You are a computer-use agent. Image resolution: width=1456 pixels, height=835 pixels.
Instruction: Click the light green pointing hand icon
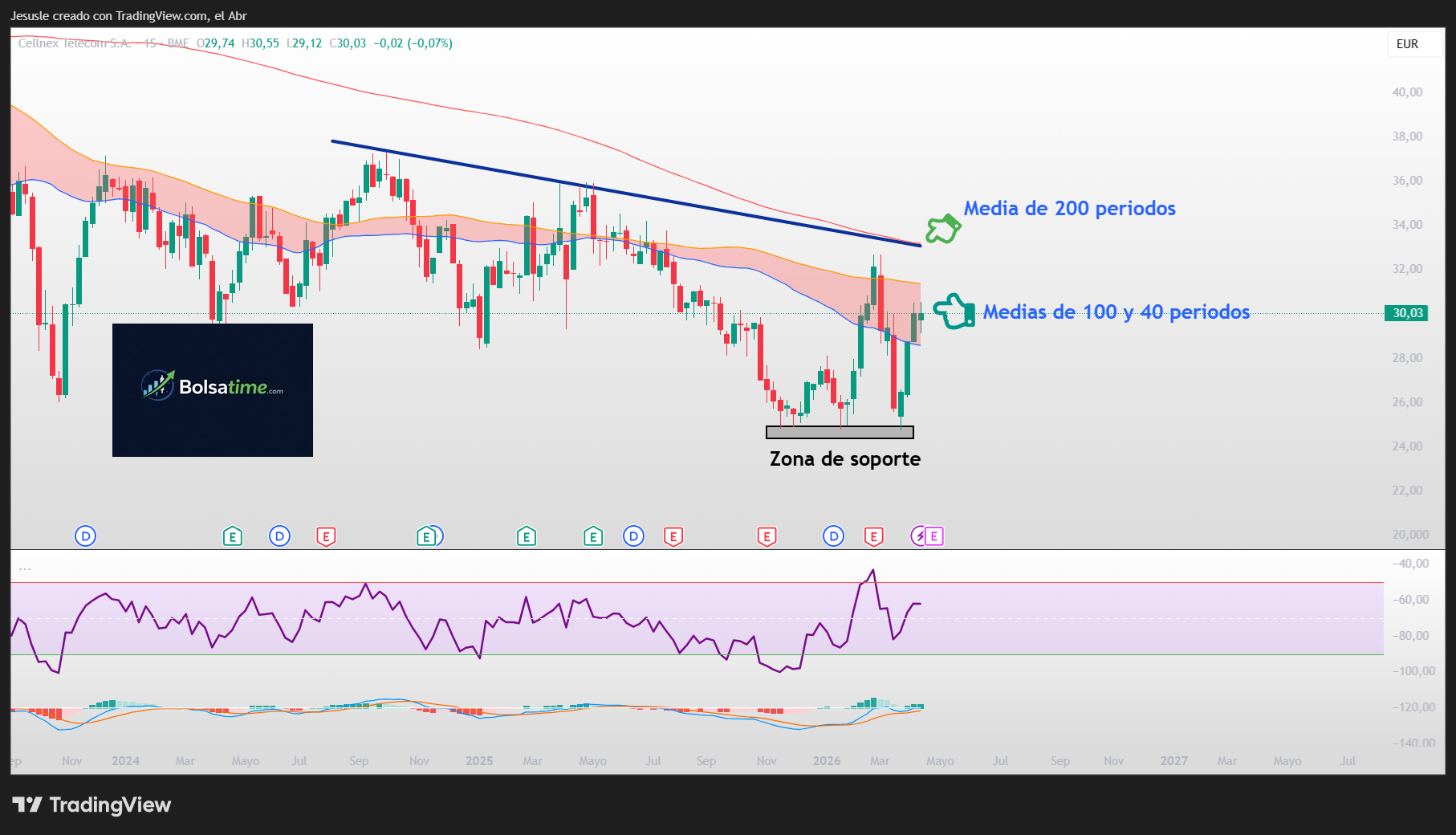coord(943,229)
